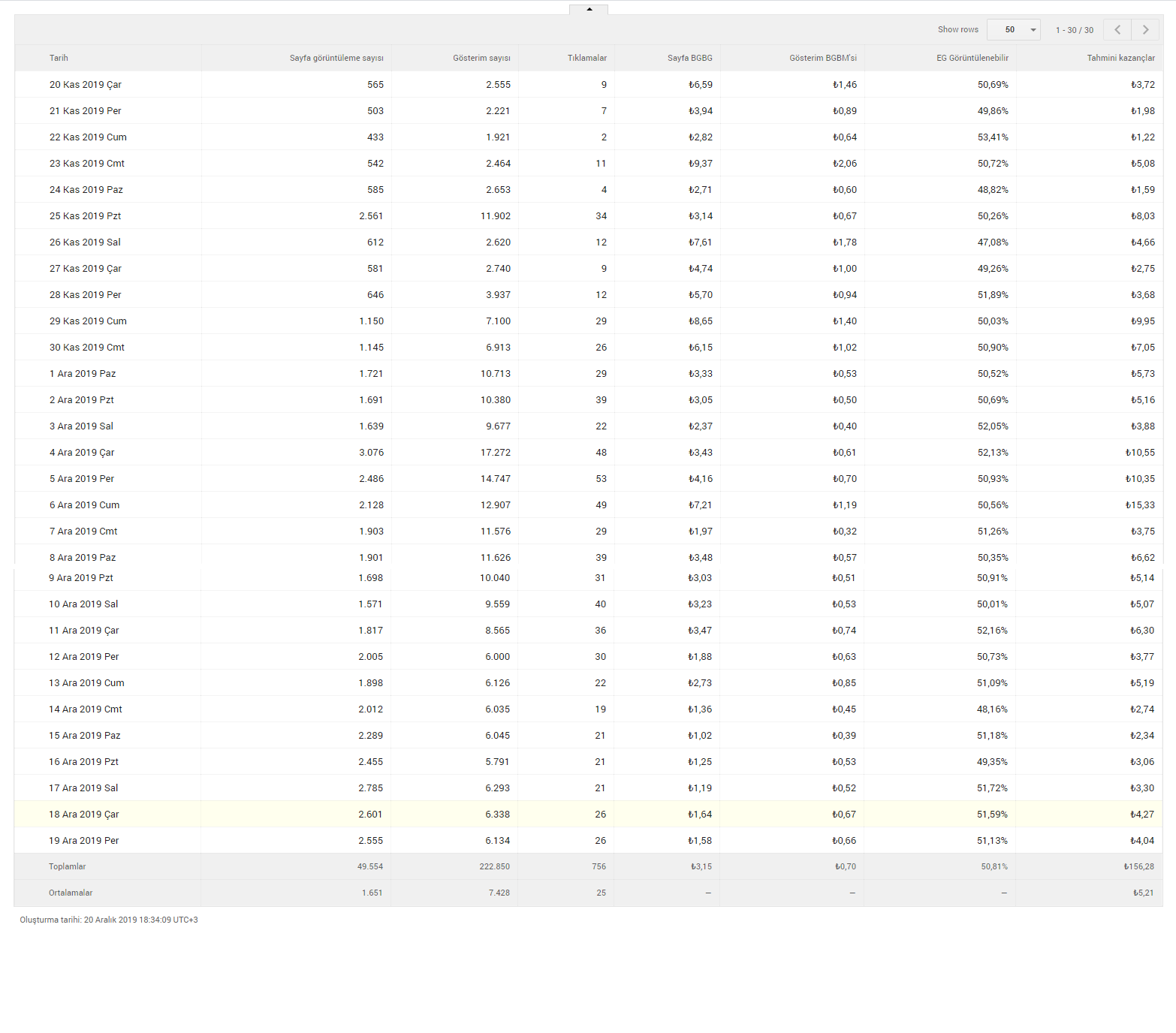Select the 20 Kas 2019 Çar row

pyautogui.click(x=589, y=84)
